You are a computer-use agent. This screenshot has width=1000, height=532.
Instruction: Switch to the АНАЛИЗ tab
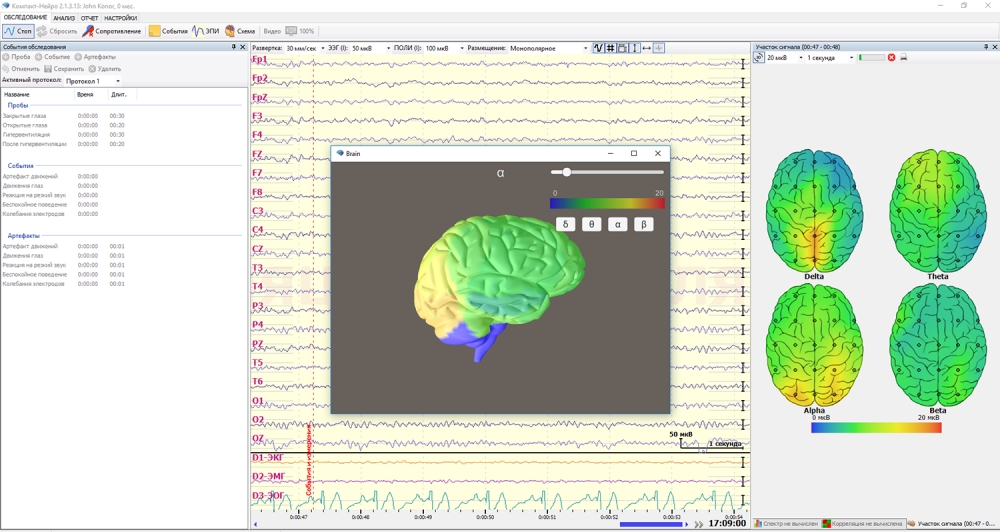pyautogui.click(x=64, y=18)
